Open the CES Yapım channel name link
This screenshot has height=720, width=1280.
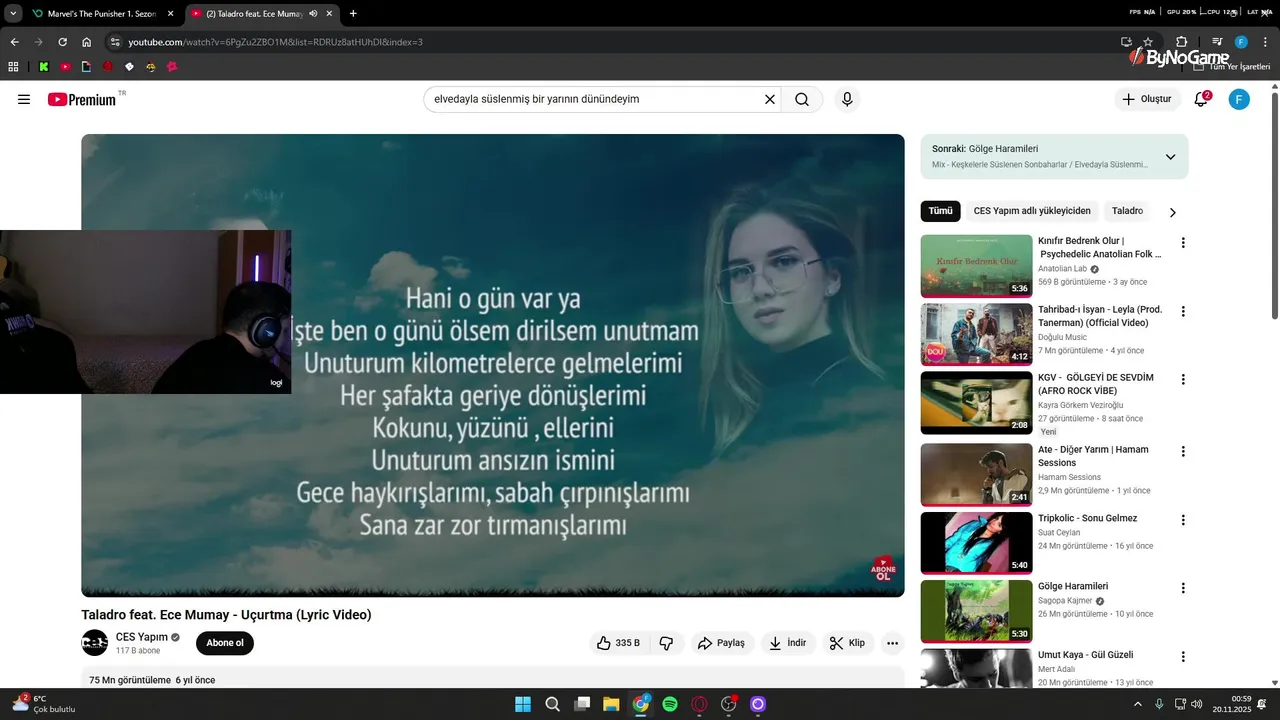click(141, 637)
